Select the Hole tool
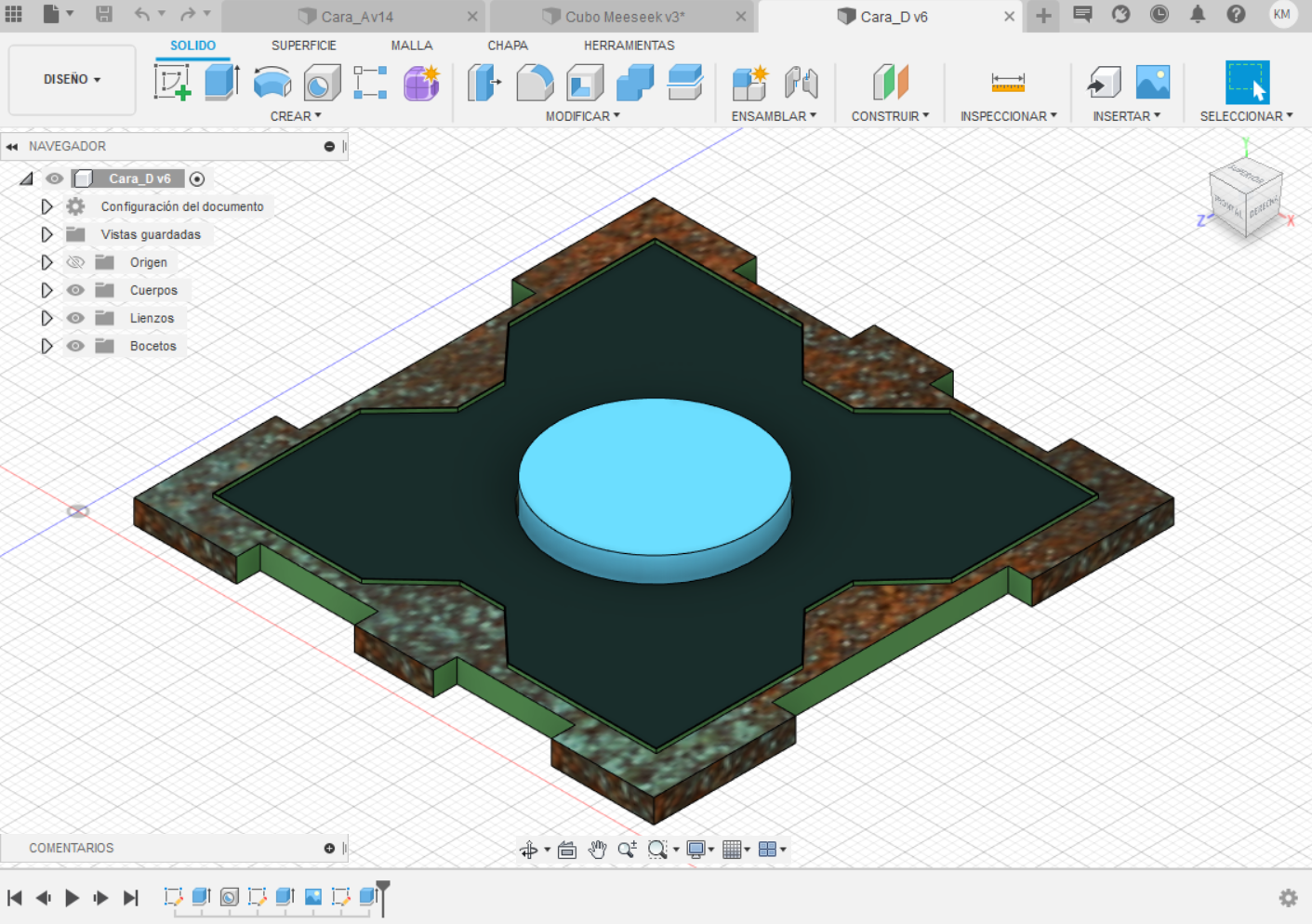Viewport: 1312px width, 924px height. [x=322, y=83]
